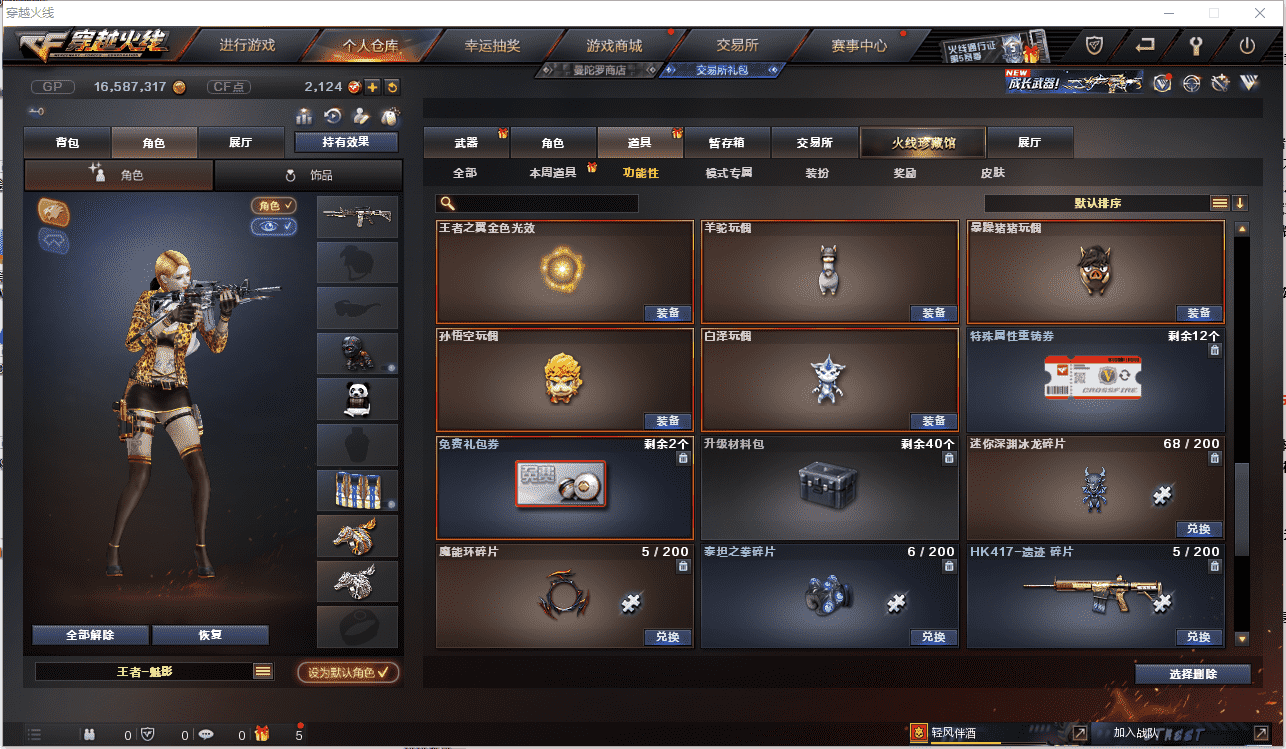
Task: Click the wrench settings icon
Action: tap(1196, 45)
